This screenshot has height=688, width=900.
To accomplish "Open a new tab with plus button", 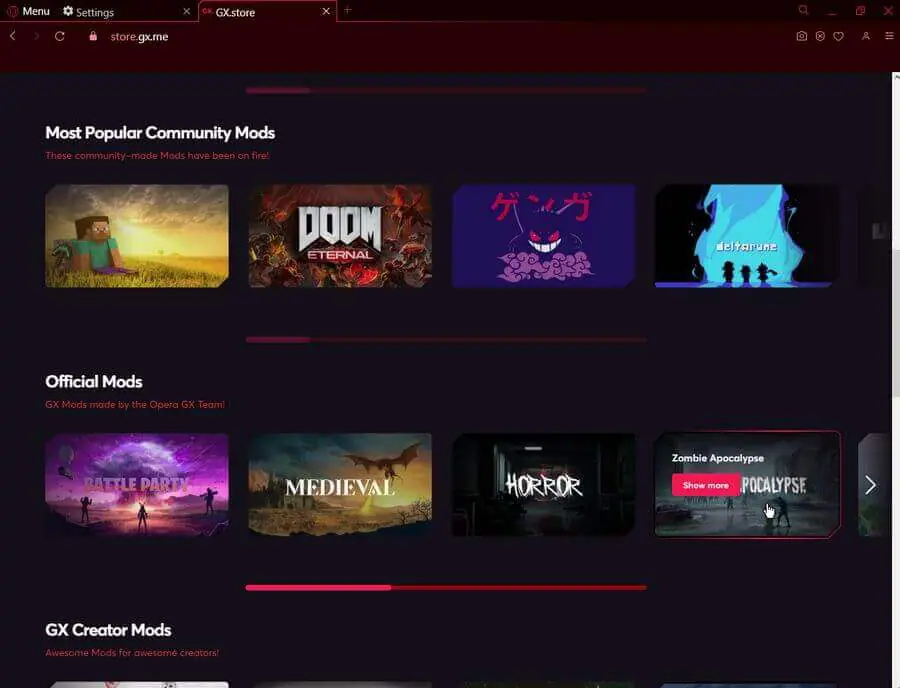I will tap(347, 10).
